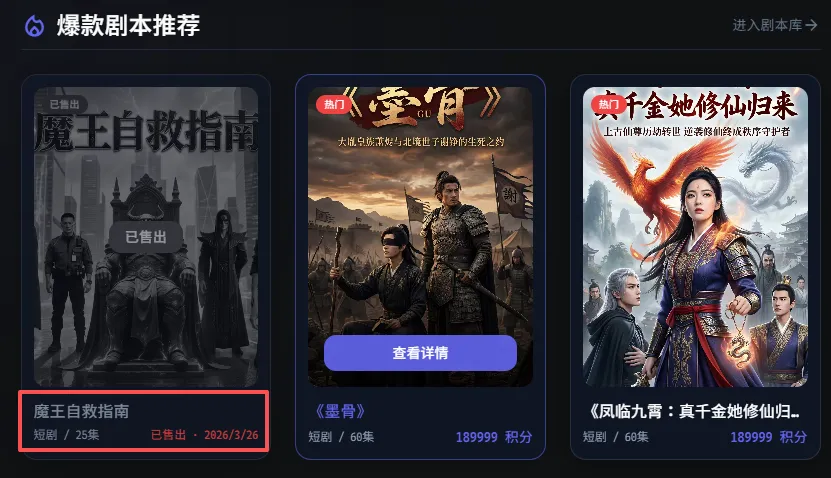This screenshot has height=478, width=831.
Task: Click the small 已售出 tag atop the 魔王自救指南 poster
Action: [64, 104]
